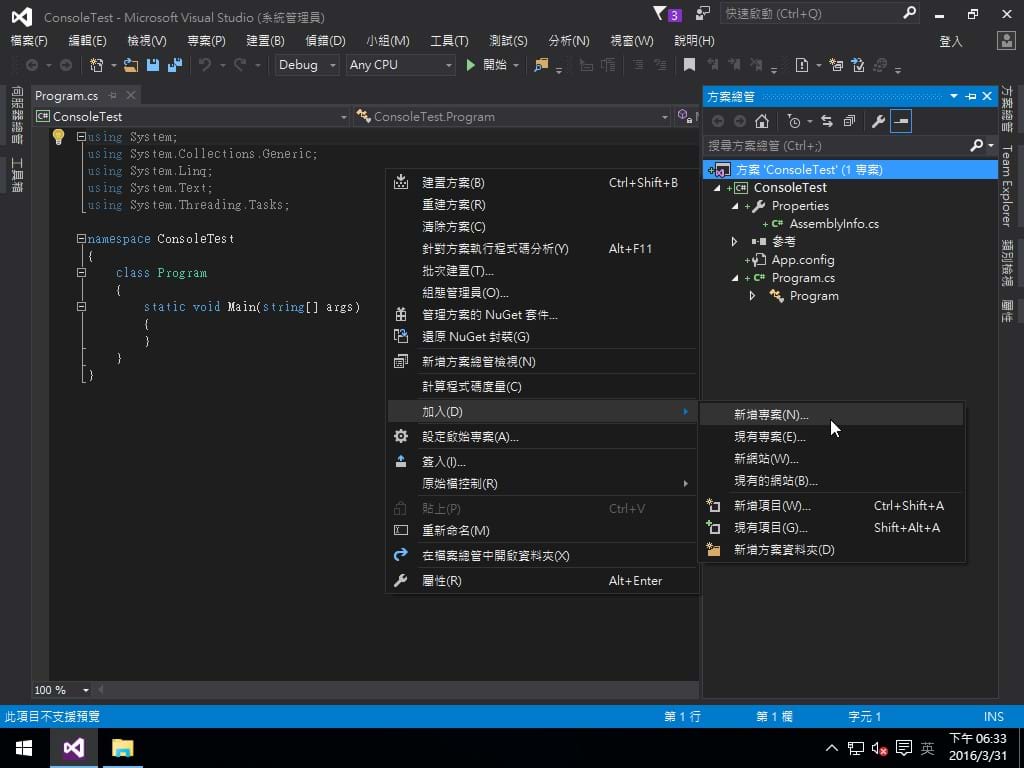Open the Action Center notification icon

(904, 748)
